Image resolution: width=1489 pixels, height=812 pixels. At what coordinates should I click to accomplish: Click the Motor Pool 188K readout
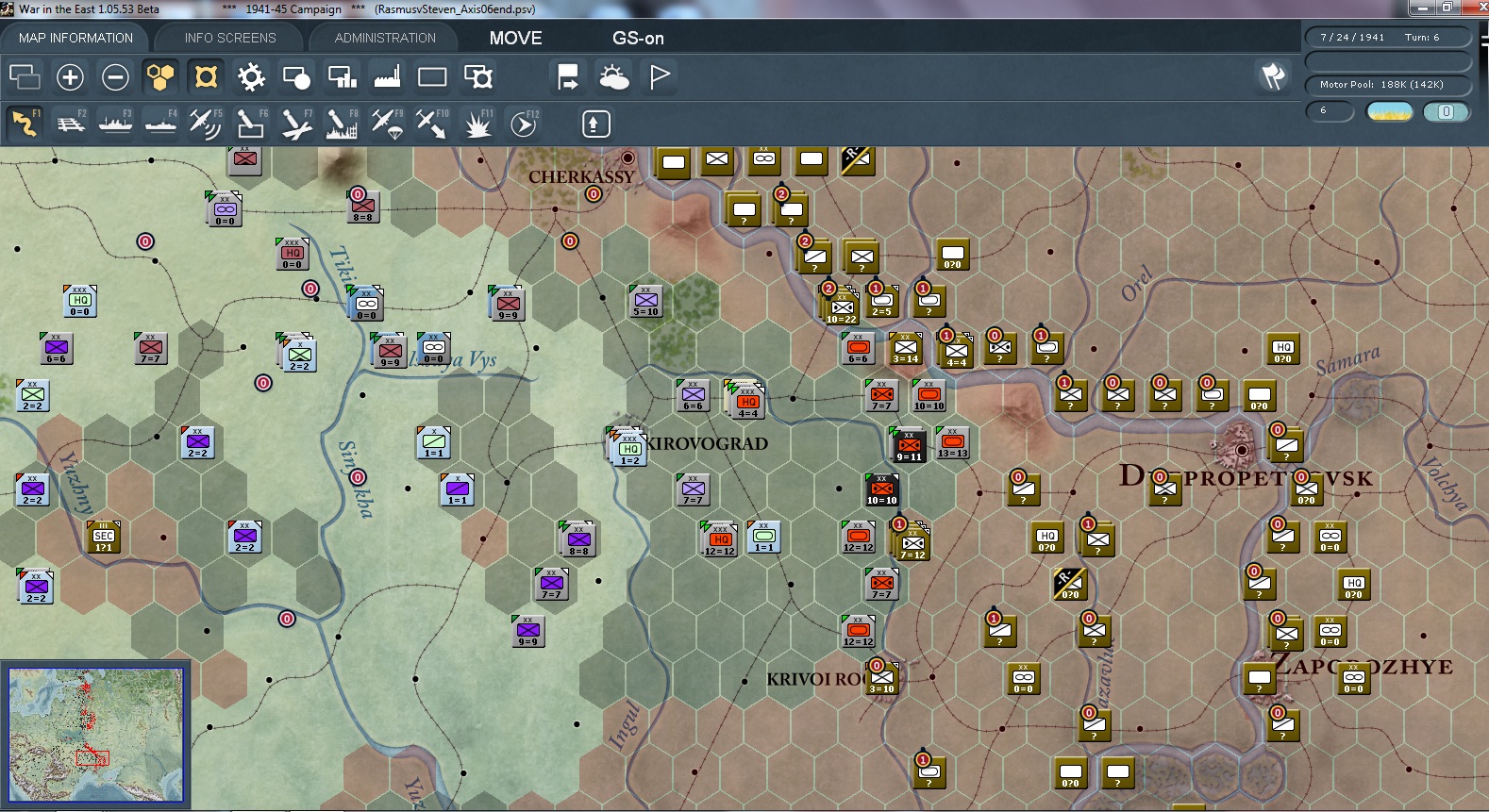[1388, 84]
